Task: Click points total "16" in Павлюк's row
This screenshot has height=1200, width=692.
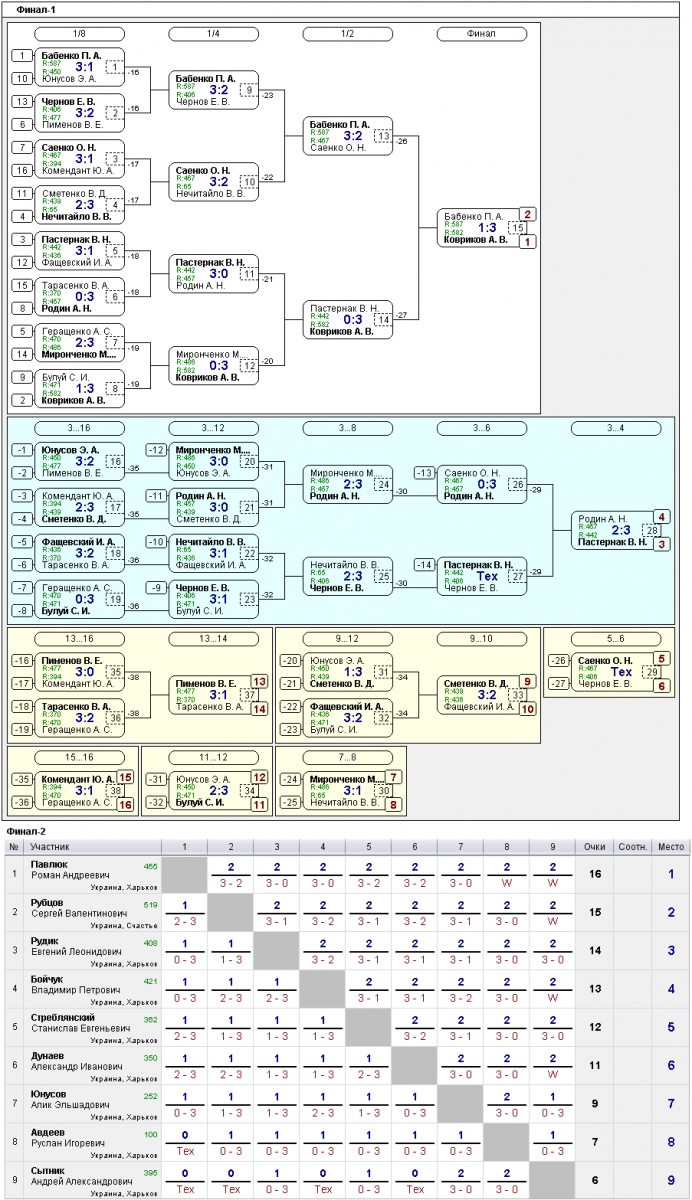Action: [x=595, y=874]
